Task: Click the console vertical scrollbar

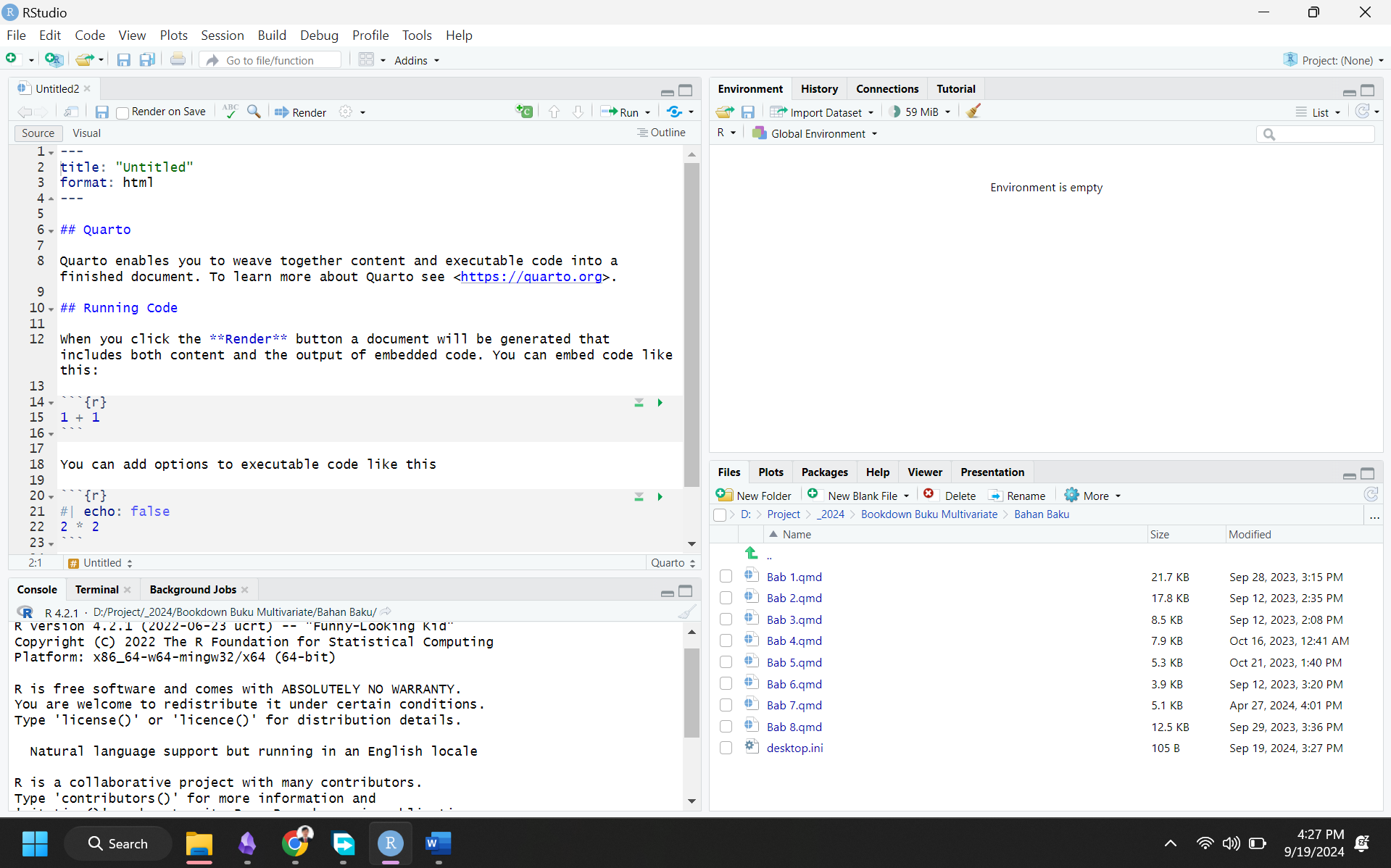Action: [692, 692]
